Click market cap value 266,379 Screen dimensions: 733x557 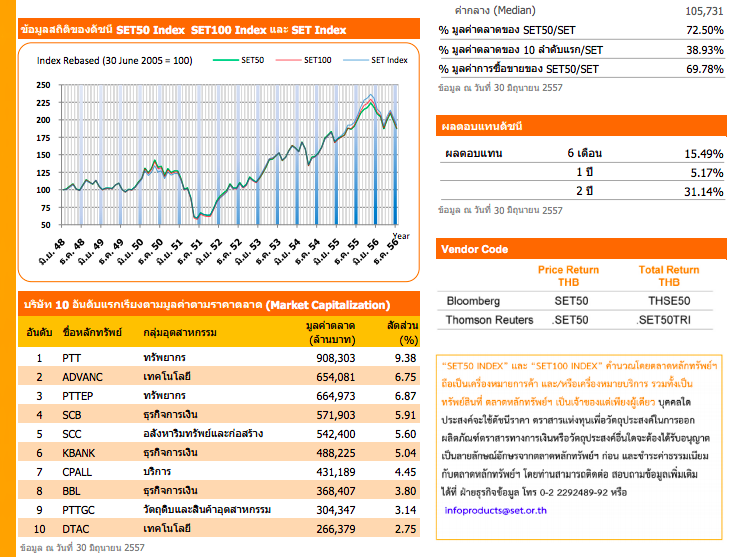[336, 529]
